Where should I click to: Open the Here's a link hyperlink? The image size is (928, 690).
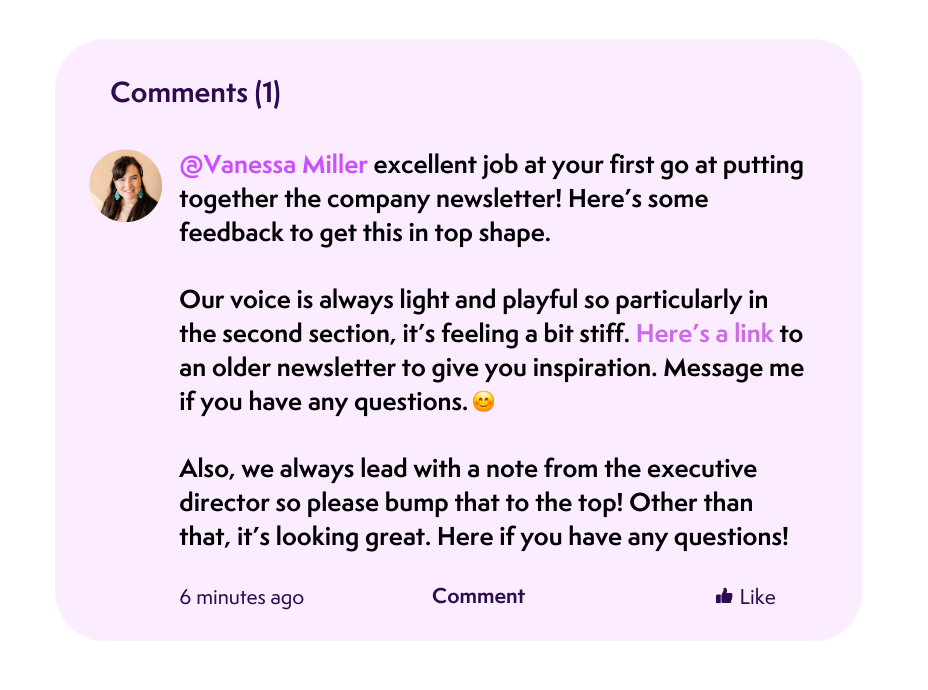(704, 333)
